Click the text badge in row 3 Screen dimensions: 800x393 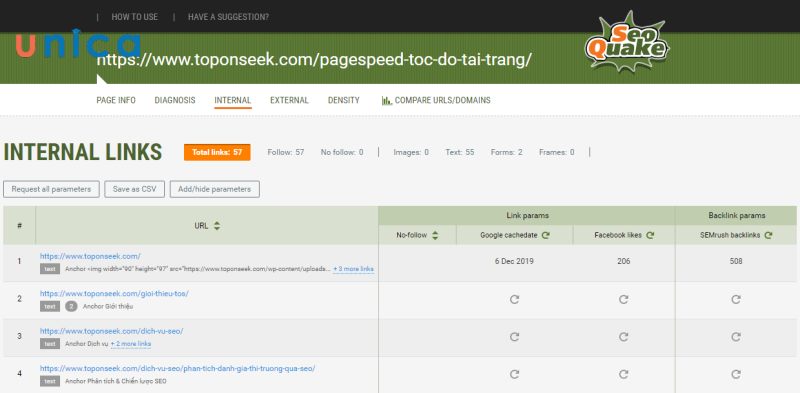click(x=49, y=344)
